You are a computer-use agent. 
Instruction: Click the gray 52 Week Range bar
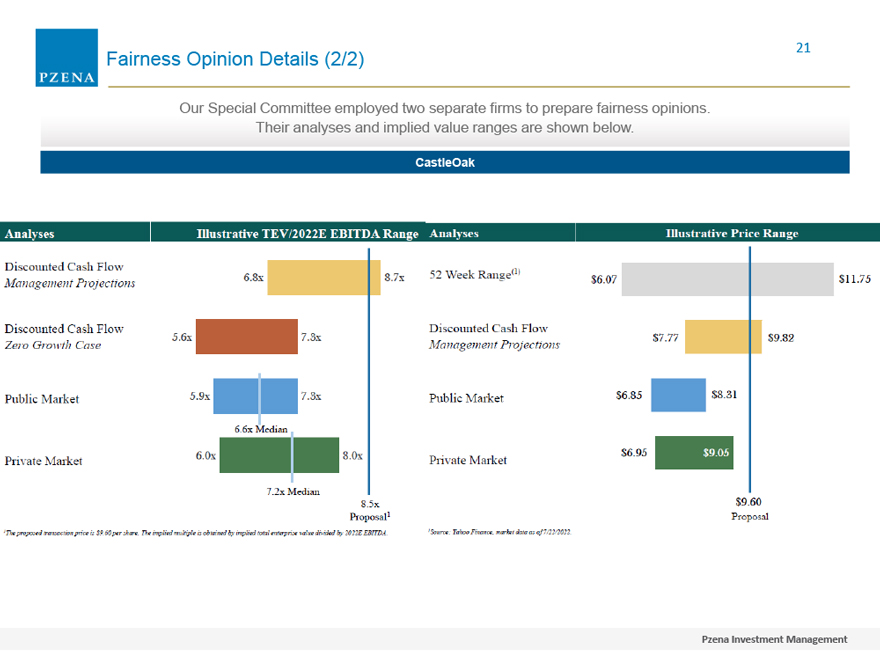click(727, 279)
